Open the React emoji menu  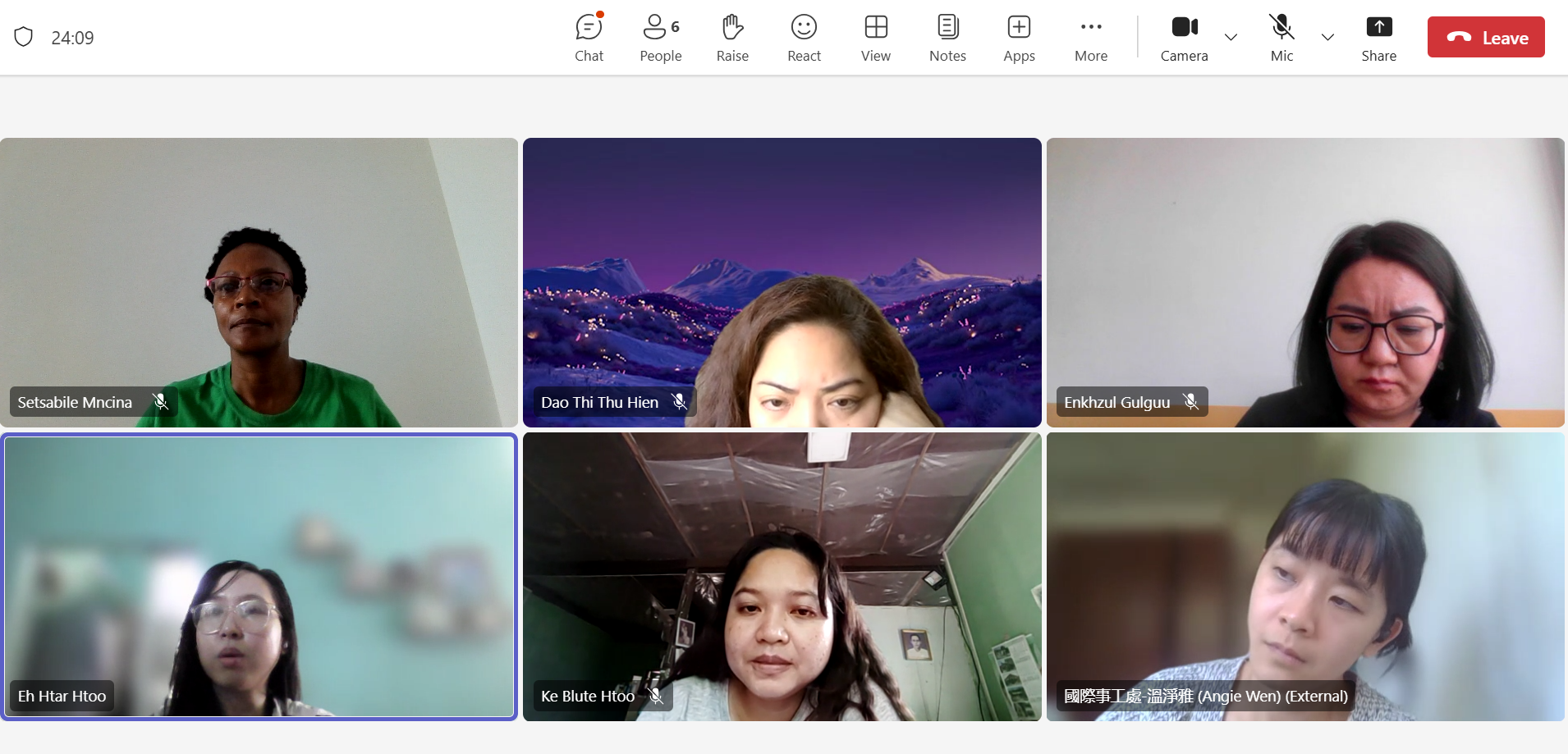804,38
